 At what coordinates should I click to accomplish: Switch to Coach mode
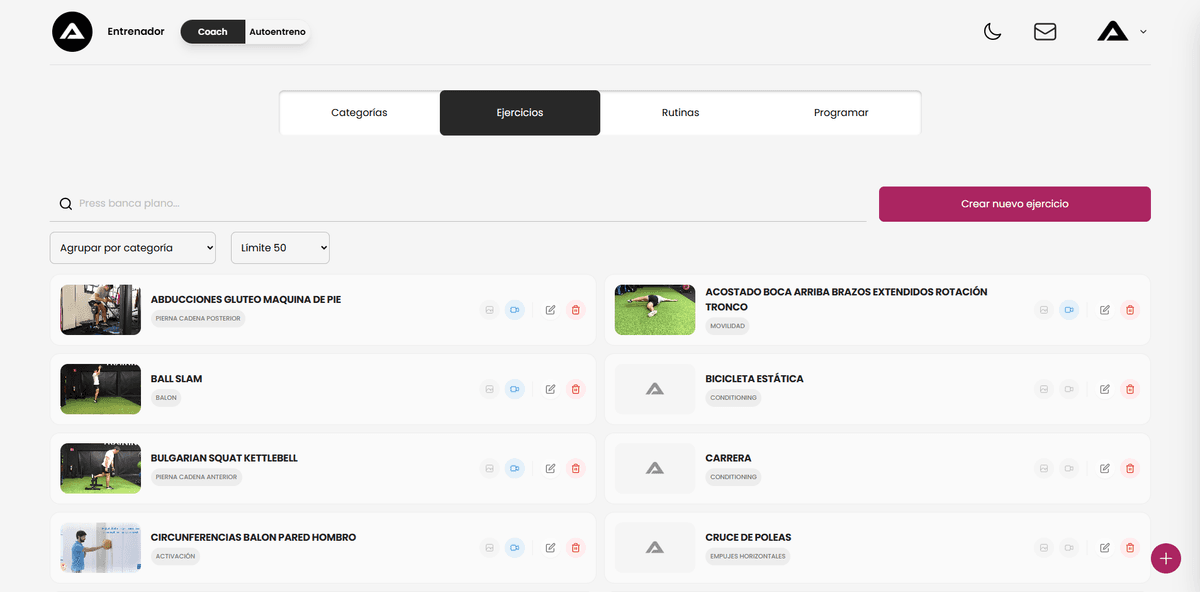212,32
